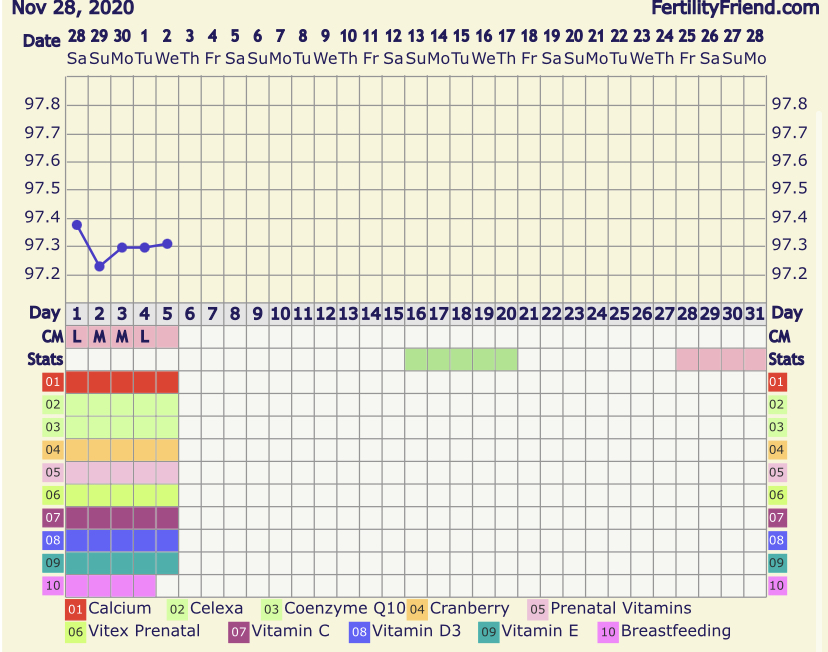Click the 01 Calcium legend swatch

(x=76, y=609)
